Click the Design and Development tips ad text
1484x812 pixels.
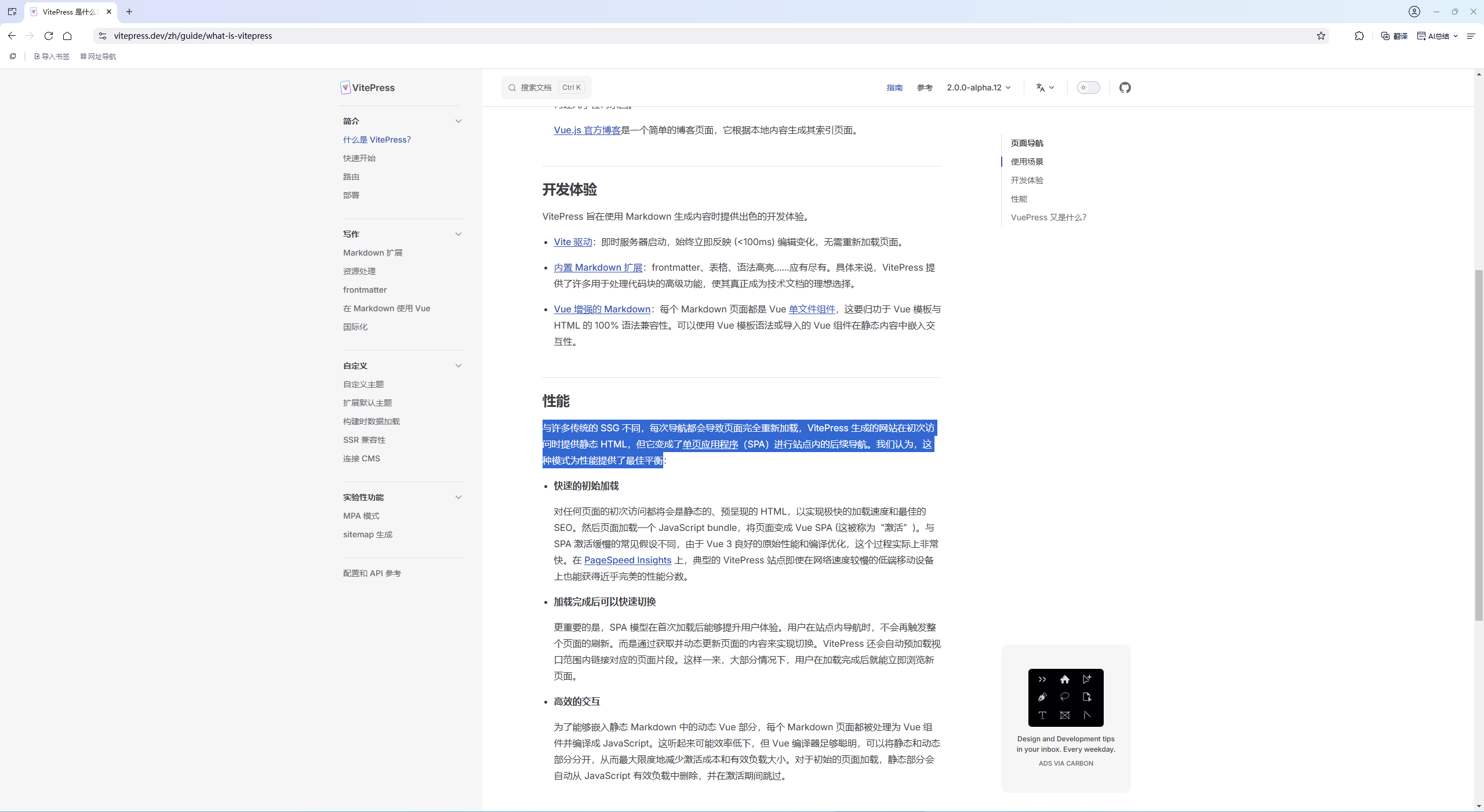1065,744
